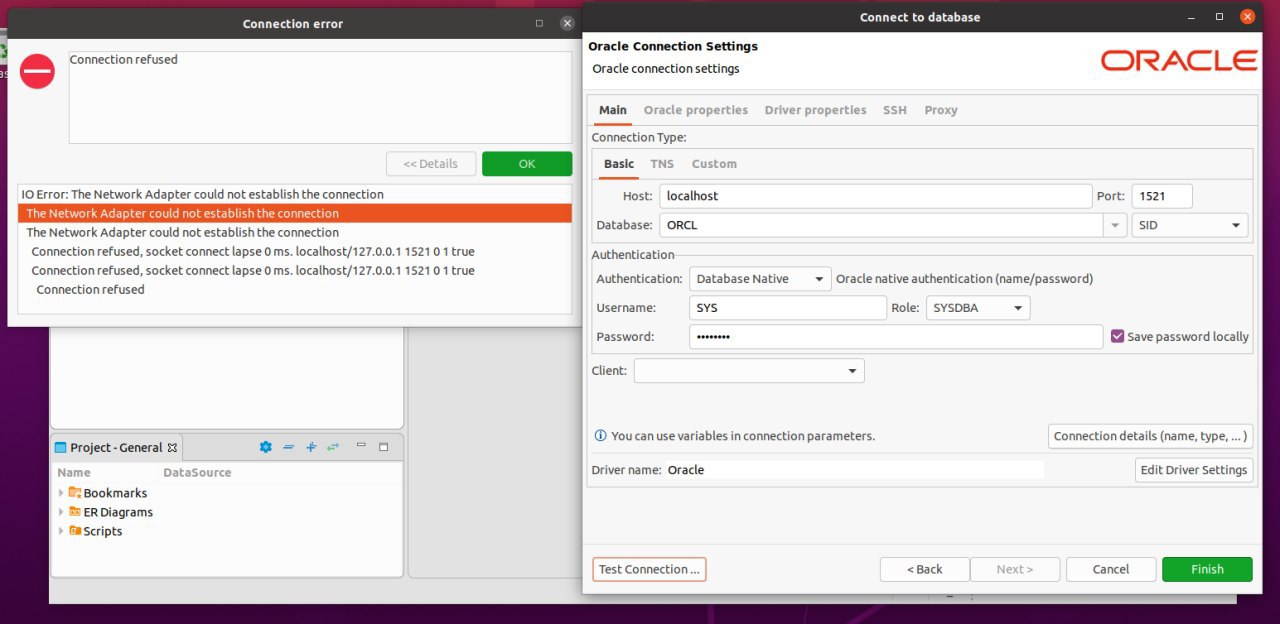Select the Bookmarks item in project tree
1280x624 pixels.
pos(115,493)
